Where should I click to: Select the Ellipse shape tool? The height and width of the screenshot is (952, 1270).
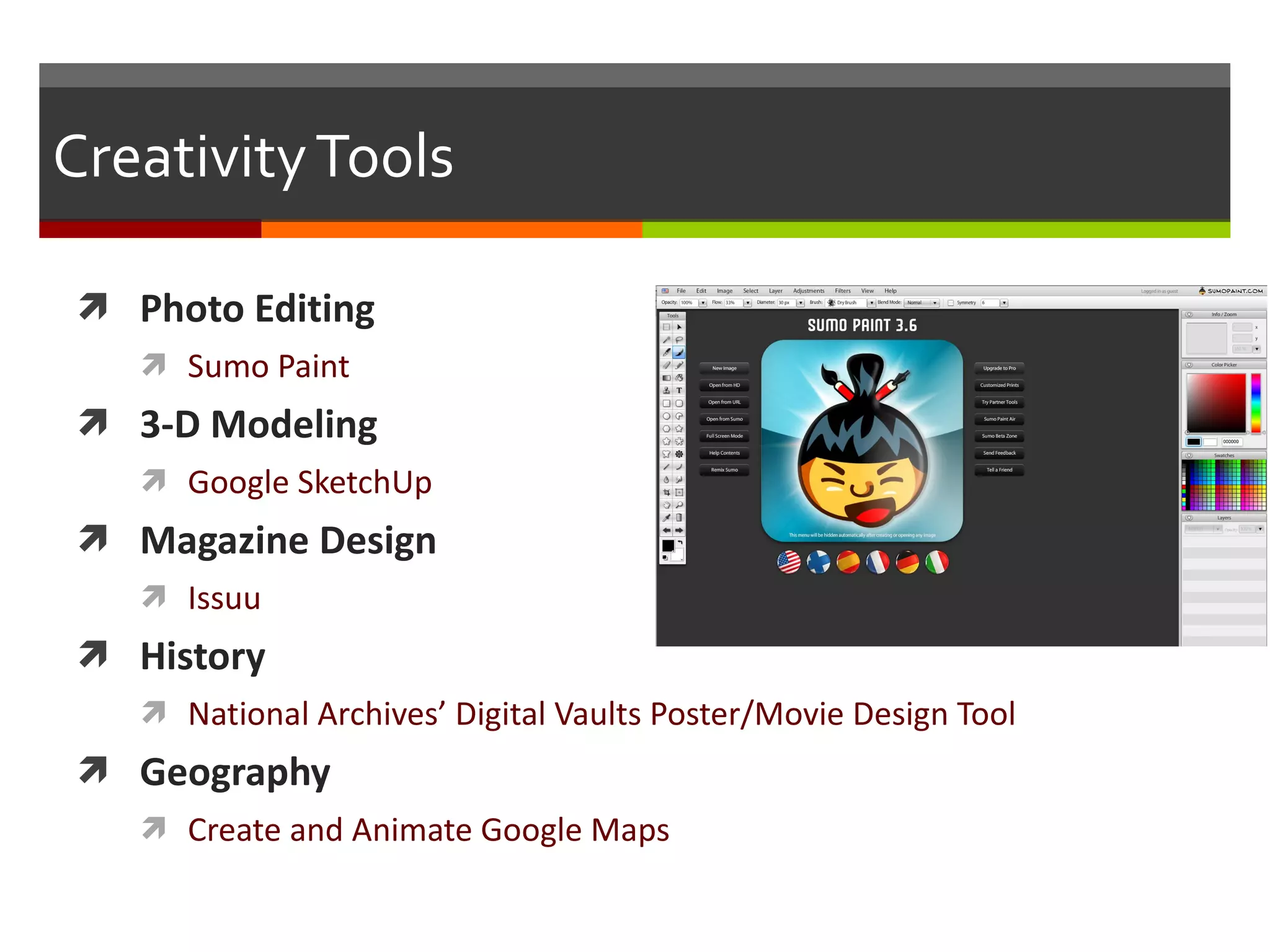pos(667,416)
